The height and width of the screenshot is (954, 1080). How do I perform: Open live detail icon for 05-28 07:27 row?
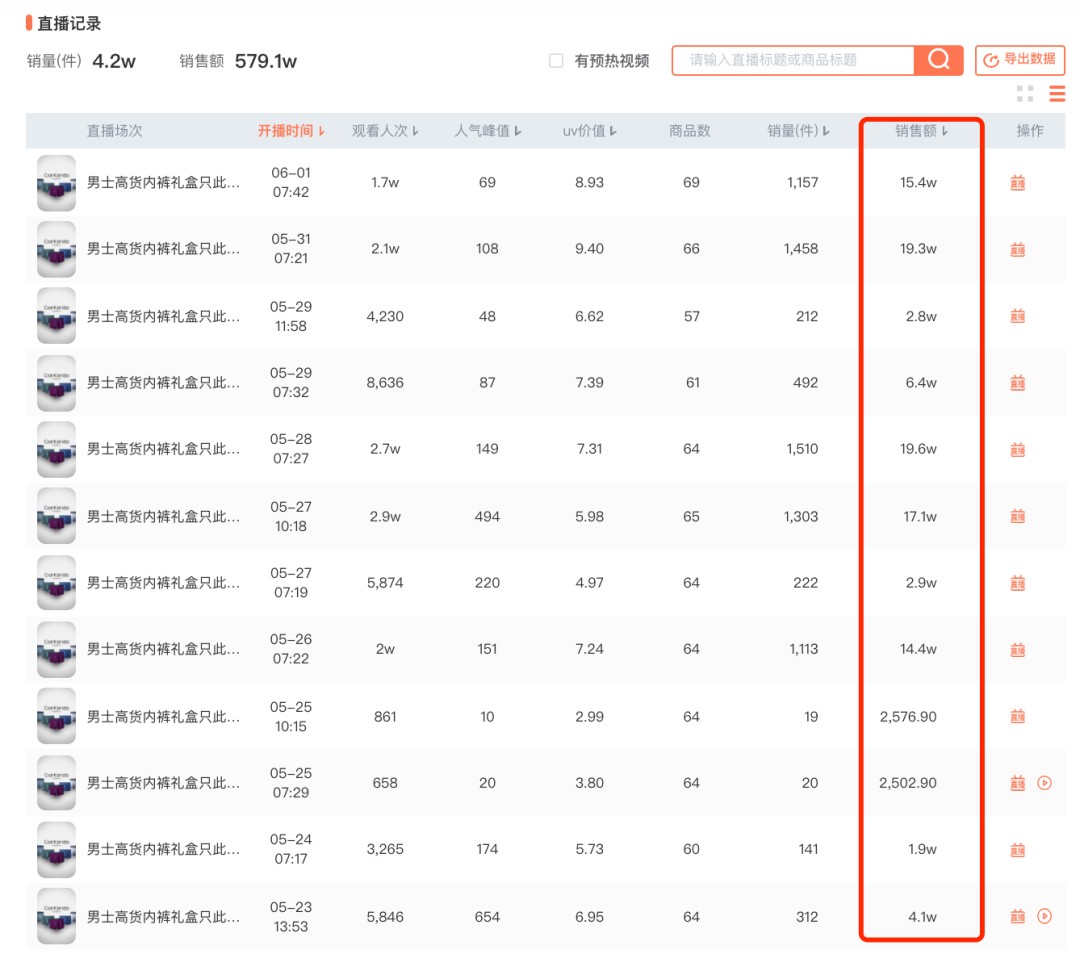(1017, 449)
